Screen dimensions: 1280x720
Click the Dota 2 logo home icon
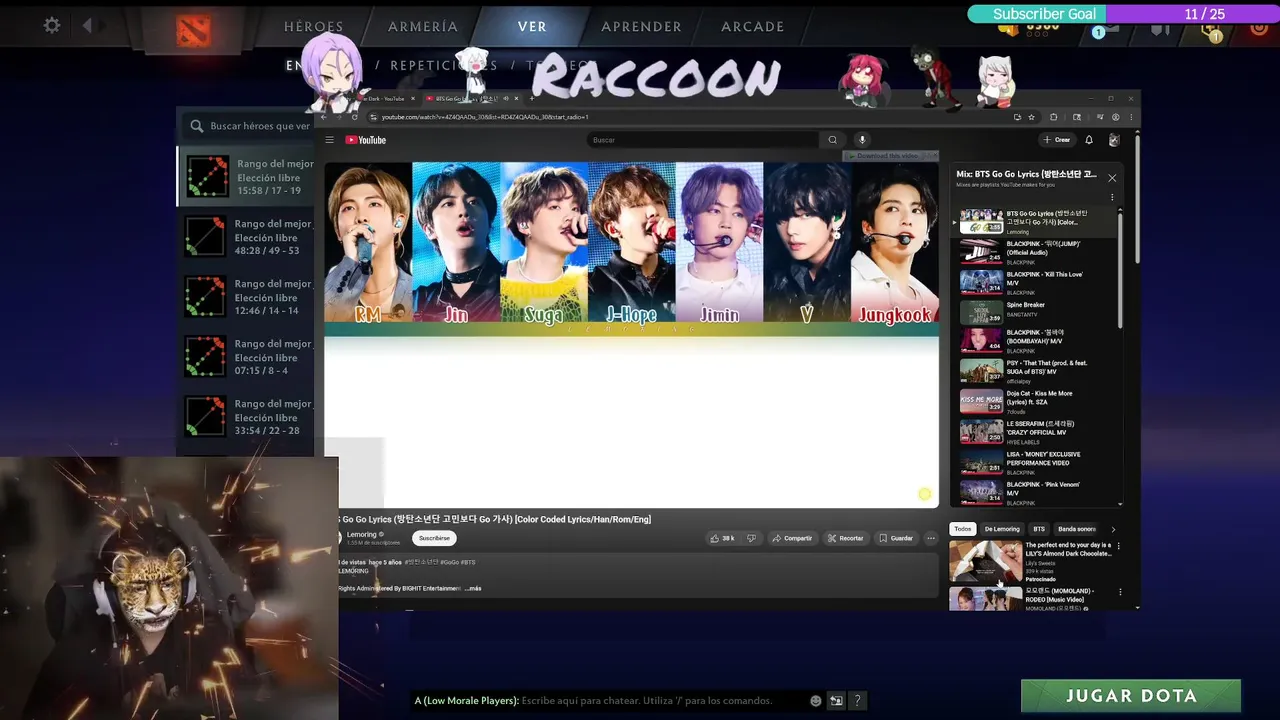[x=194, y=30]
